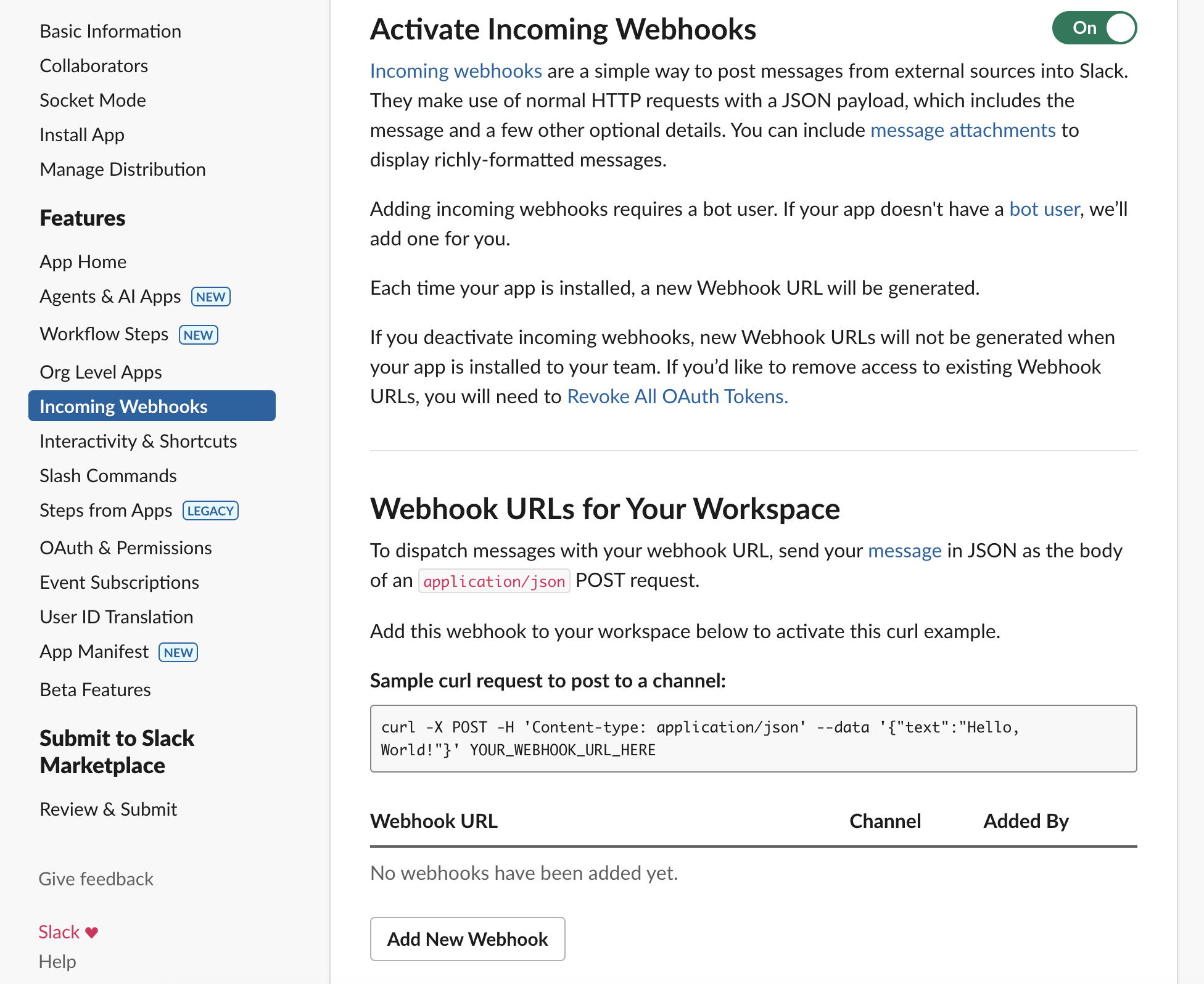The height and width of the screenshot is (984, 1204).
Task: Open the Incoming webhooks documentation link
Action: click(455, 71)
